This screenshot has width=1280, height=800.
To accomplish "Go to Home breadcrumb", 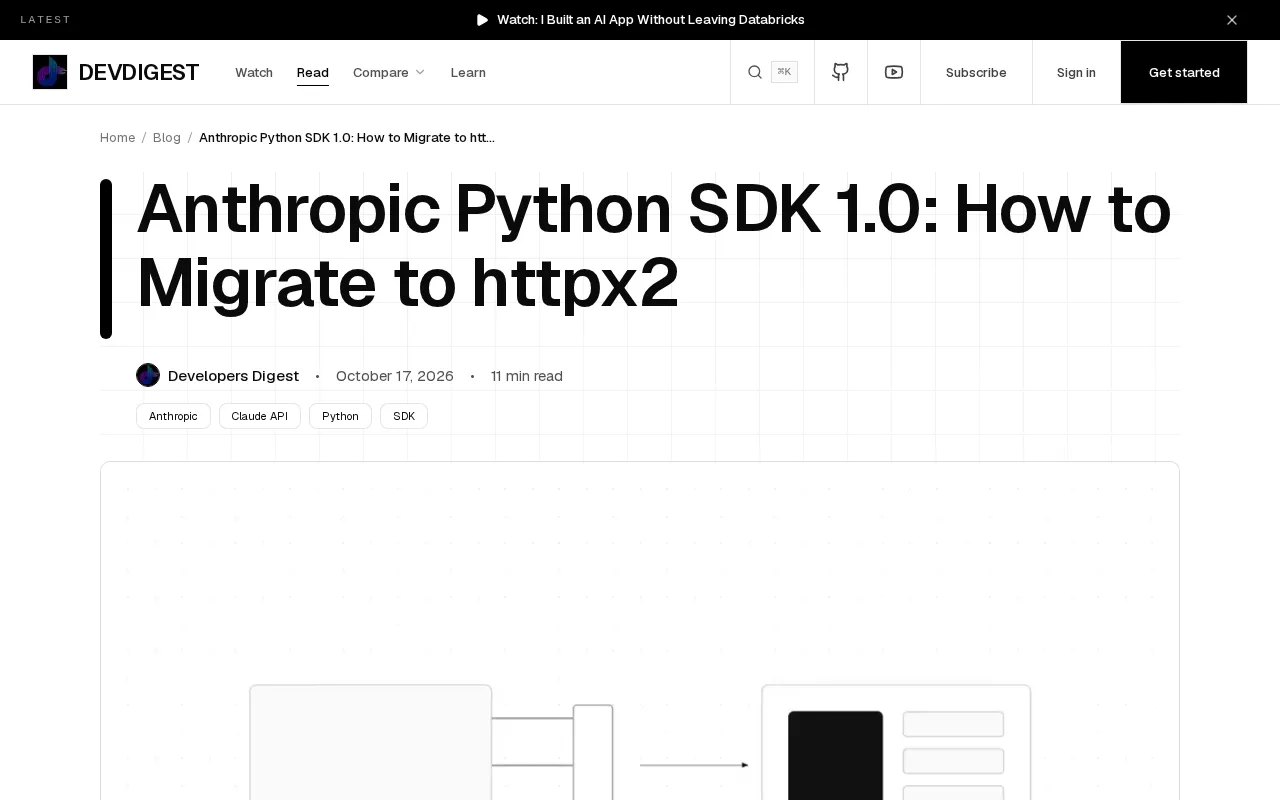I will point(117,137).
